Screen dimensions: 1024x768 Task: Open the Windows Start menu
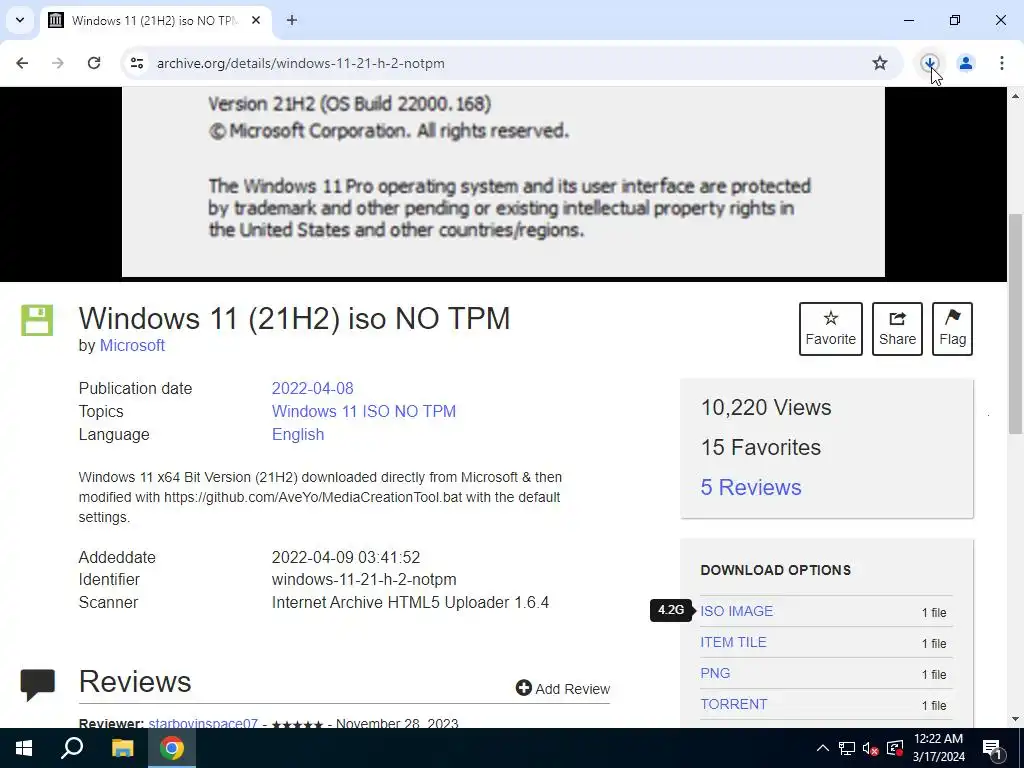point(24,748)
